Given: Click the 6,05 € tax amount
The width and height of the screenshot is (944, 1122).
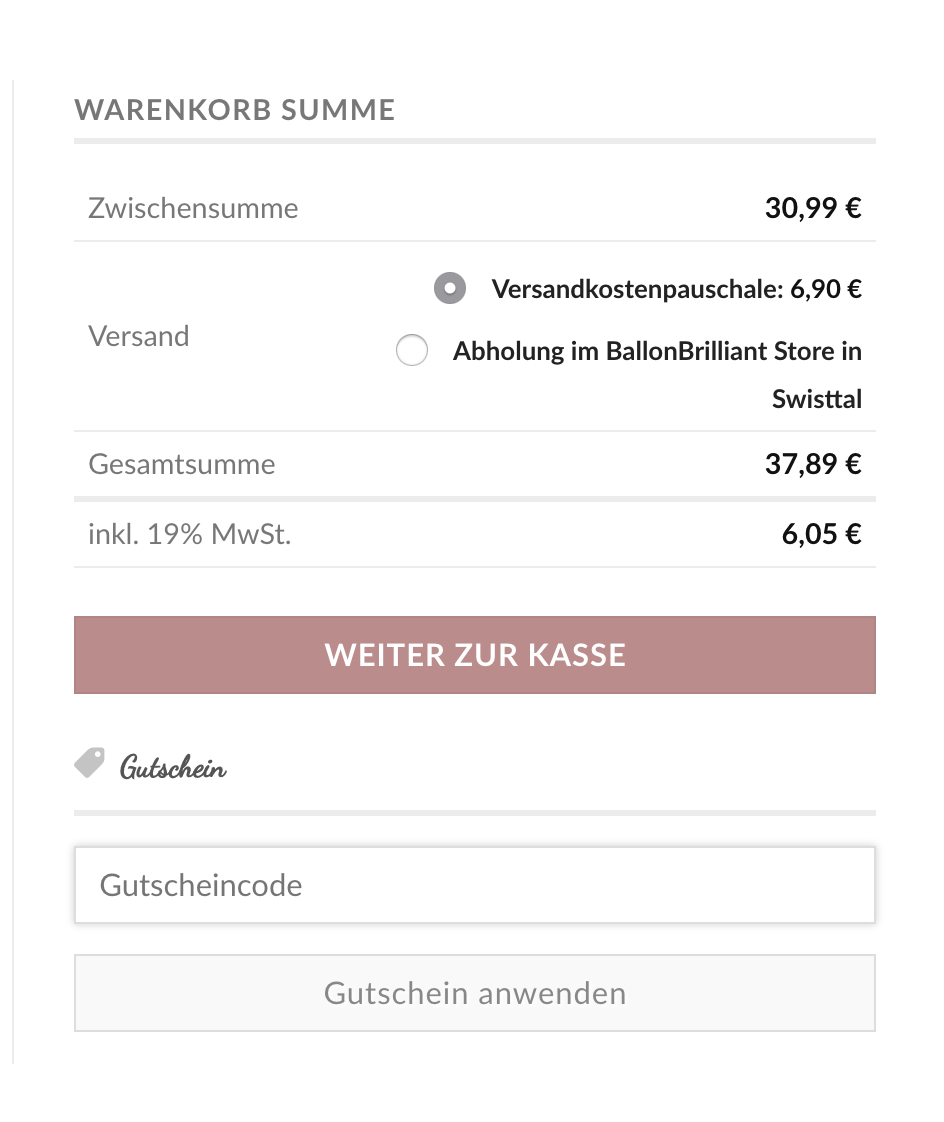Looking at the screenshot, I should (821, 533).
